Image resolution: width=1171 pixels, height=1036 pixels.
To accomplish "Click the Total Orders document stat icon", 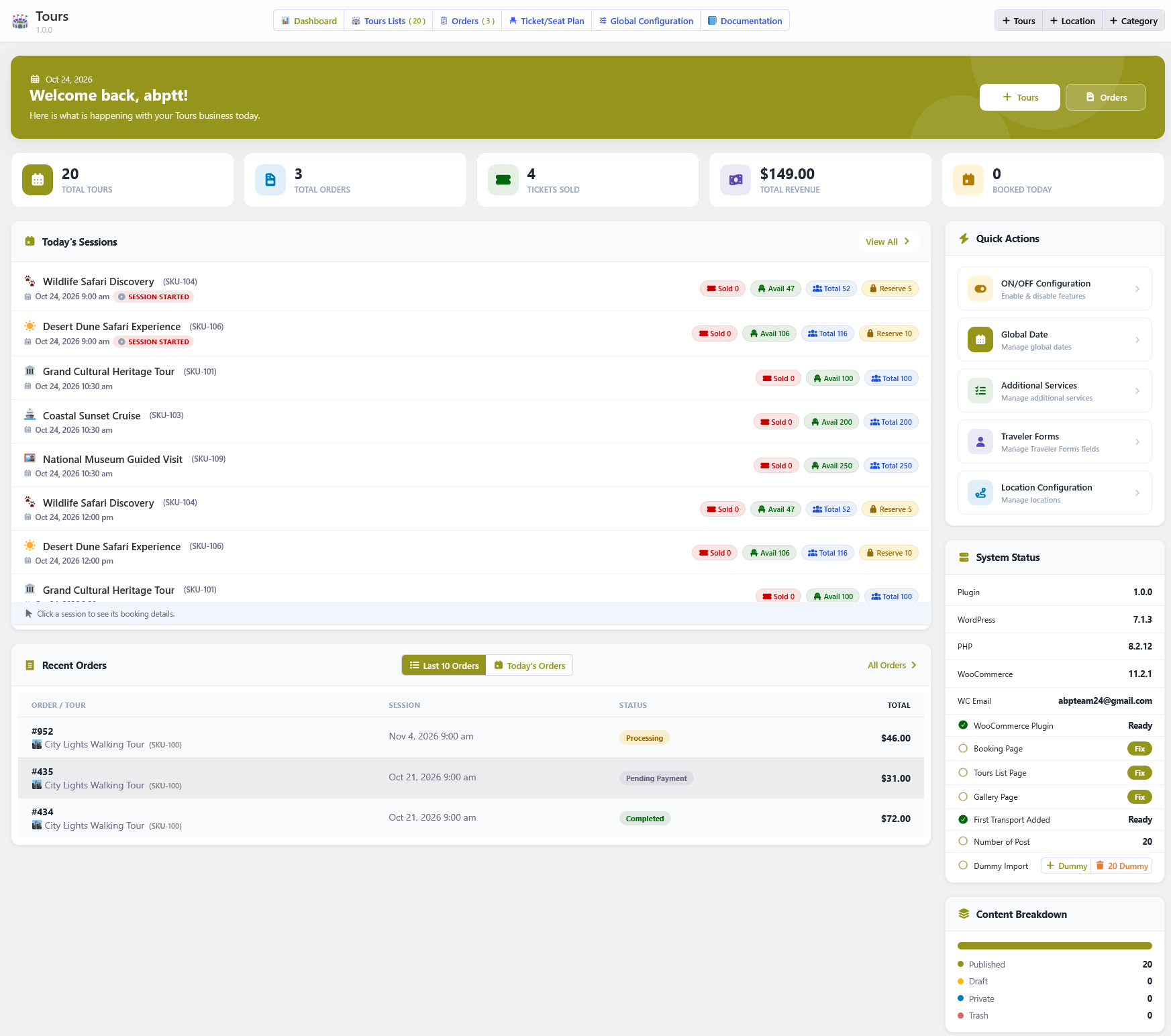I will click(x=270, y=180).
